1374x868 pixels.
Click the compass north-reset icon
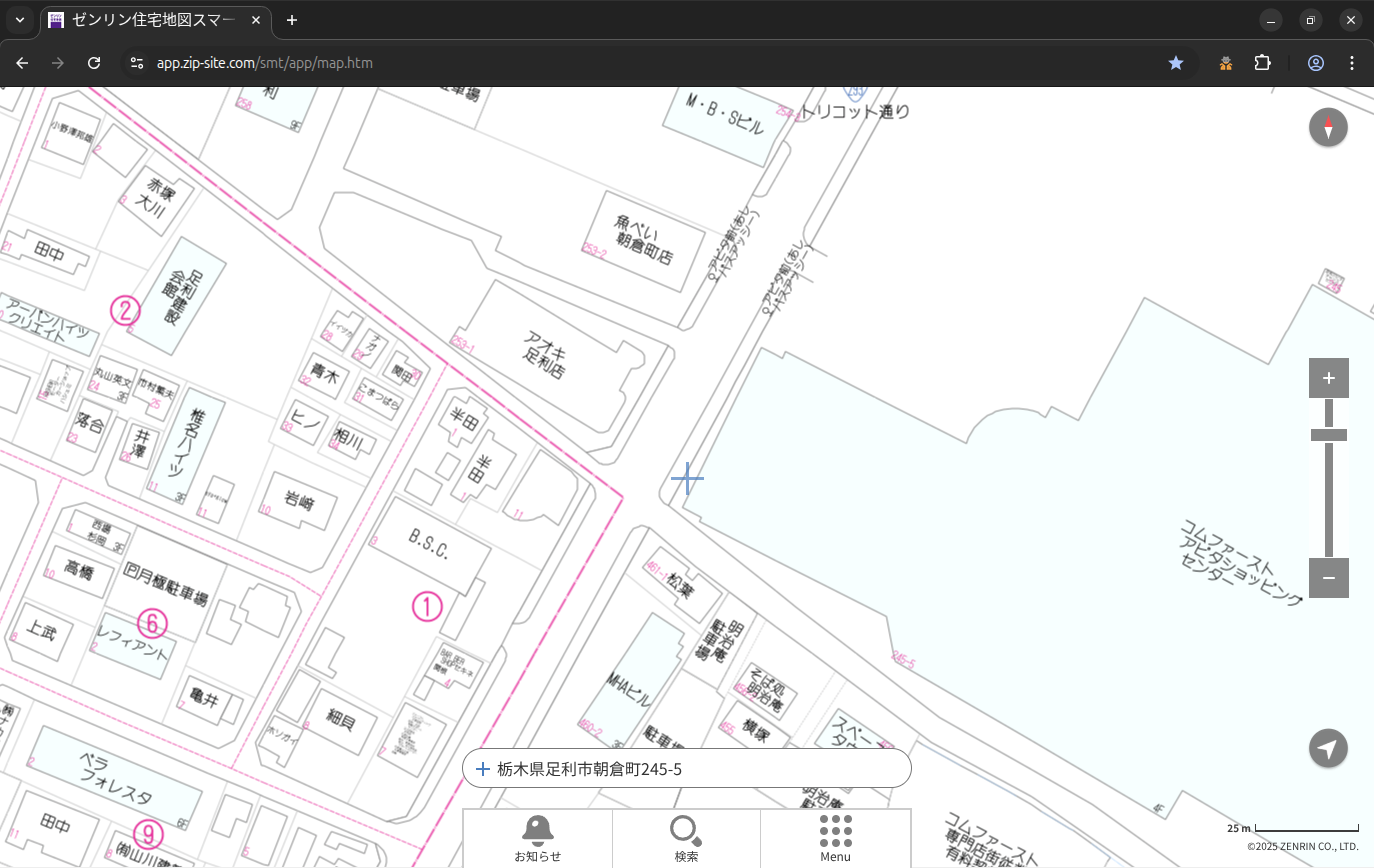pos(1328,128)
